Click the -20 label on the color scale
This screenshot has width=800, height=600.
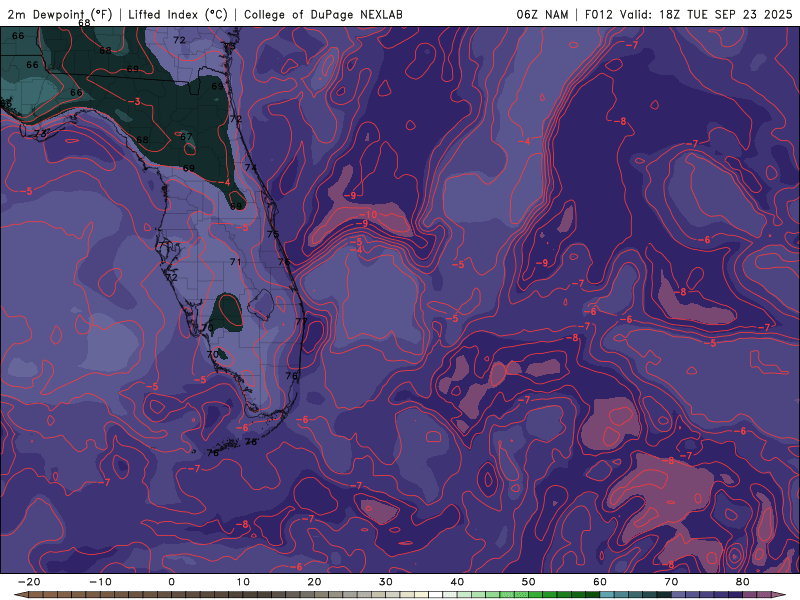click(x=29, y=582)
